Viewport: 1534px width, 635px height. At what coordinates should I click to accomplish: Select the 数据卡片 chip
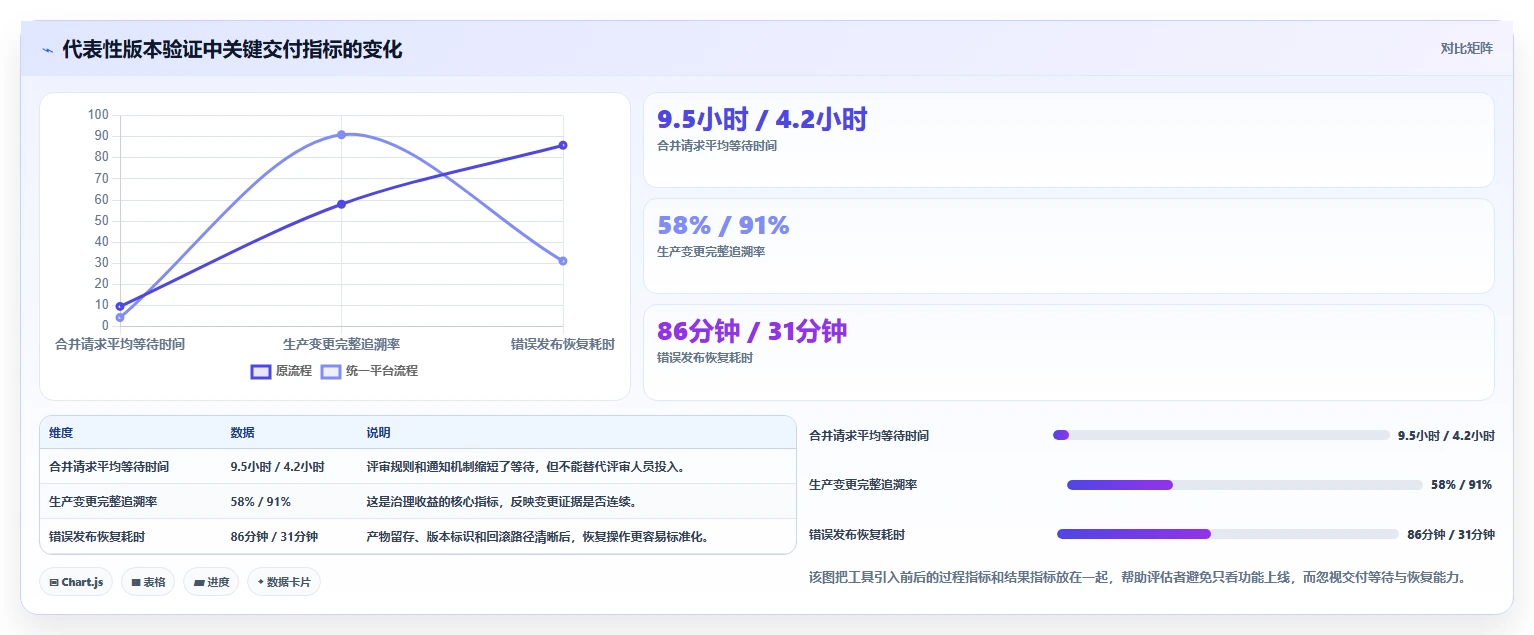point(284,582)
